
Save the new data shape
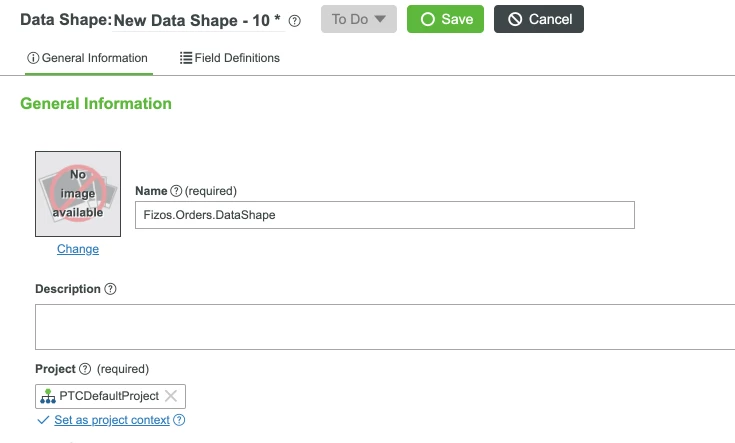coord(445,19)
